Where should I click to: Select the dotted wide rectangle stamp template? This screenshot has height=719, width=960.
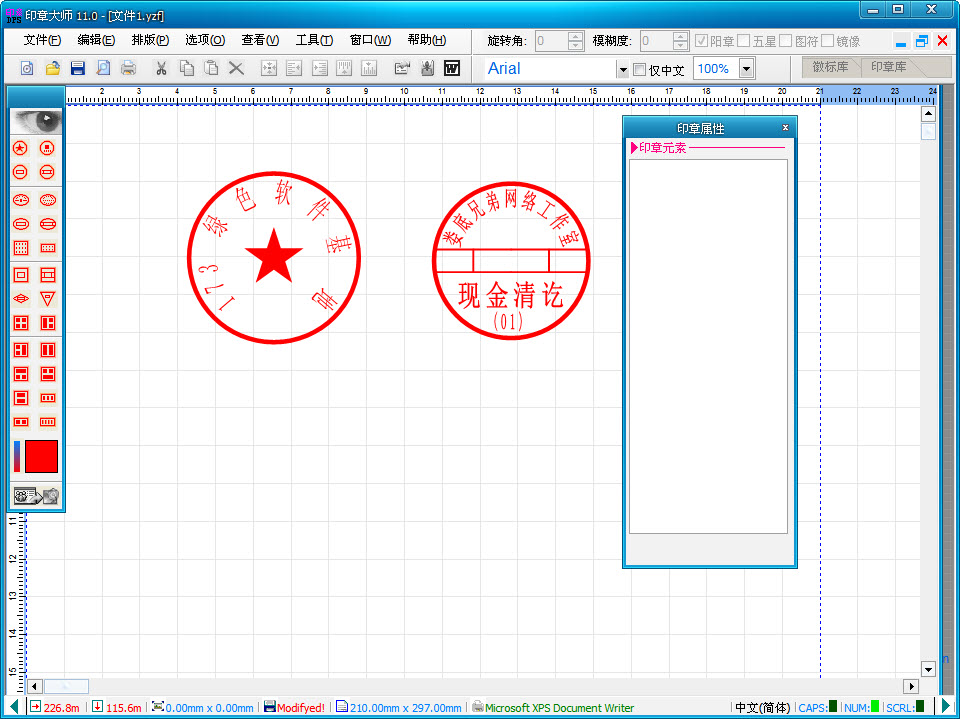(x=48, y=248)
